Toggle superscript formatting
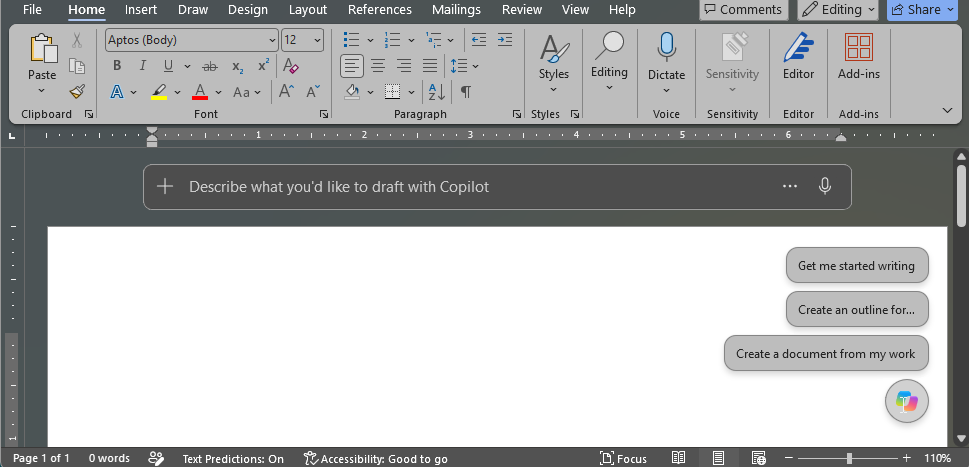This screenshot has width=969, height=467. (264, 65)
